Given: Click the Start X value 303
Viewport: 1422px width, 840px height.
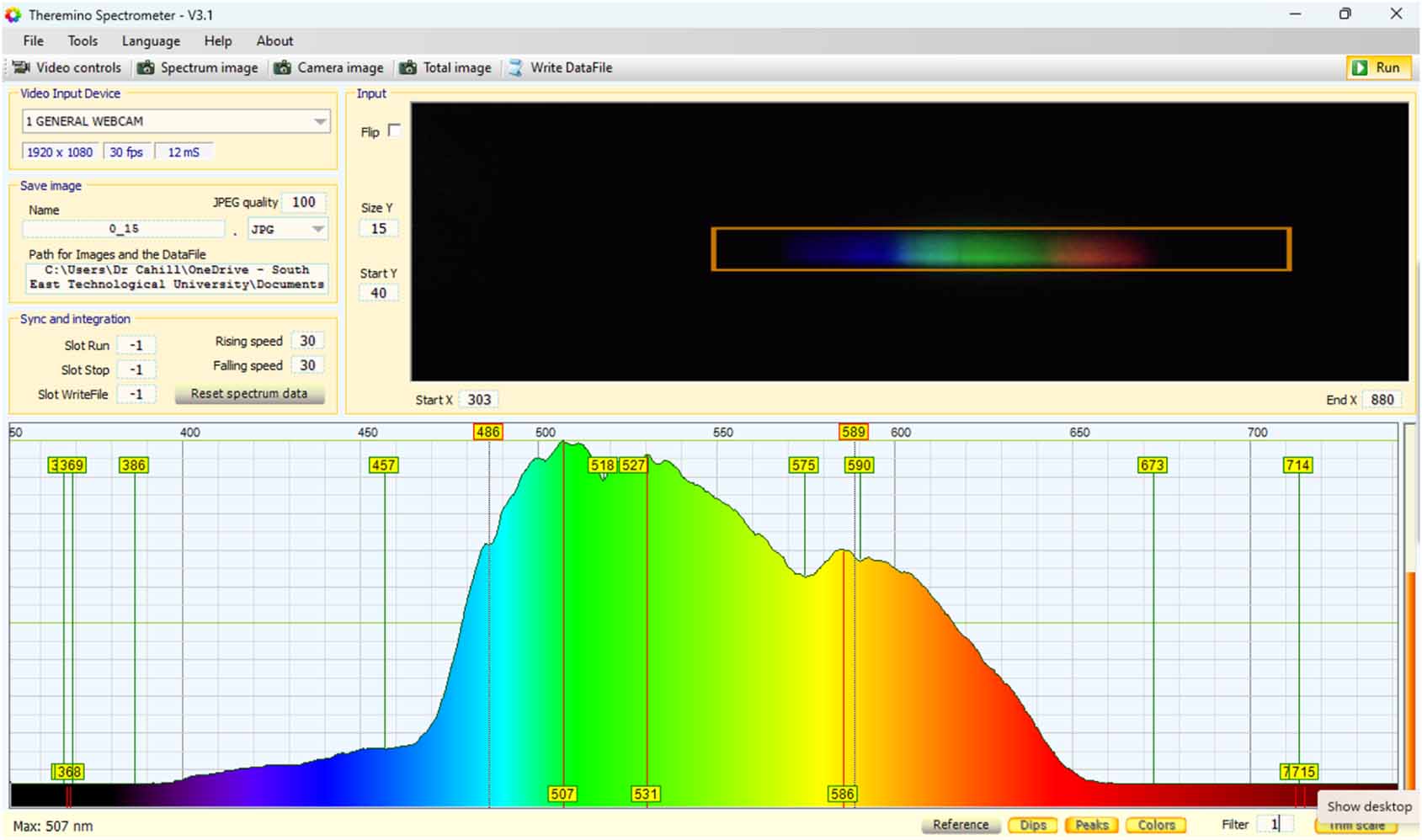Looking at the screenshot, I should pyautogui.click(x=479, y=400).
